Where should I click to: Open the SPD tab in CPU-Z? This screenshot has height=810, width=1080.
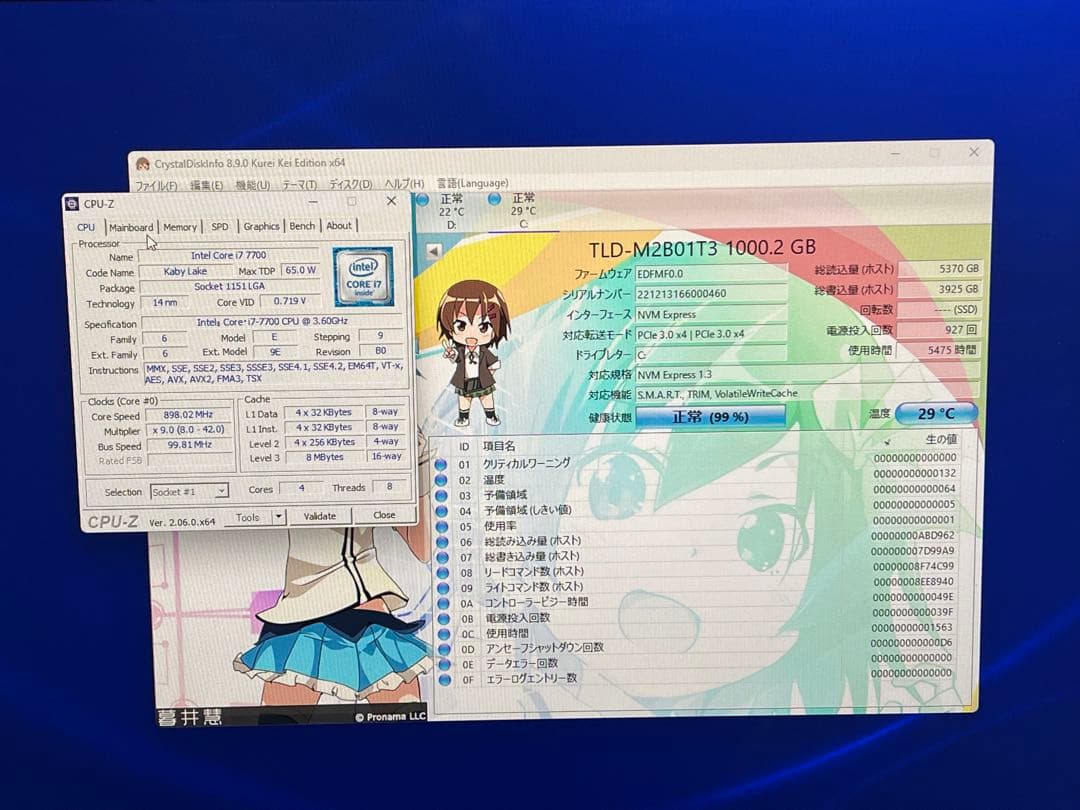pos(220,227)
